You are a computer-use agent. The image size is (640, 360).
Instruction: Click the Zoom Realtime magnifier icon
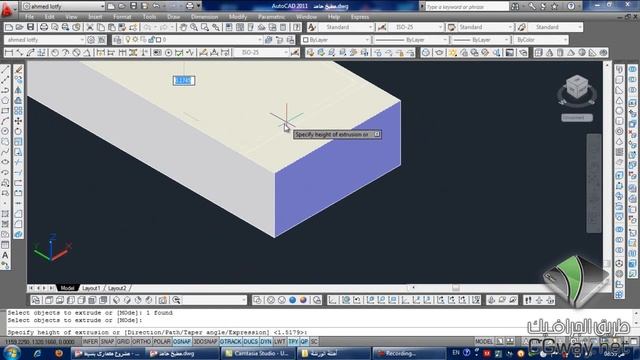(x=193, y=27)
